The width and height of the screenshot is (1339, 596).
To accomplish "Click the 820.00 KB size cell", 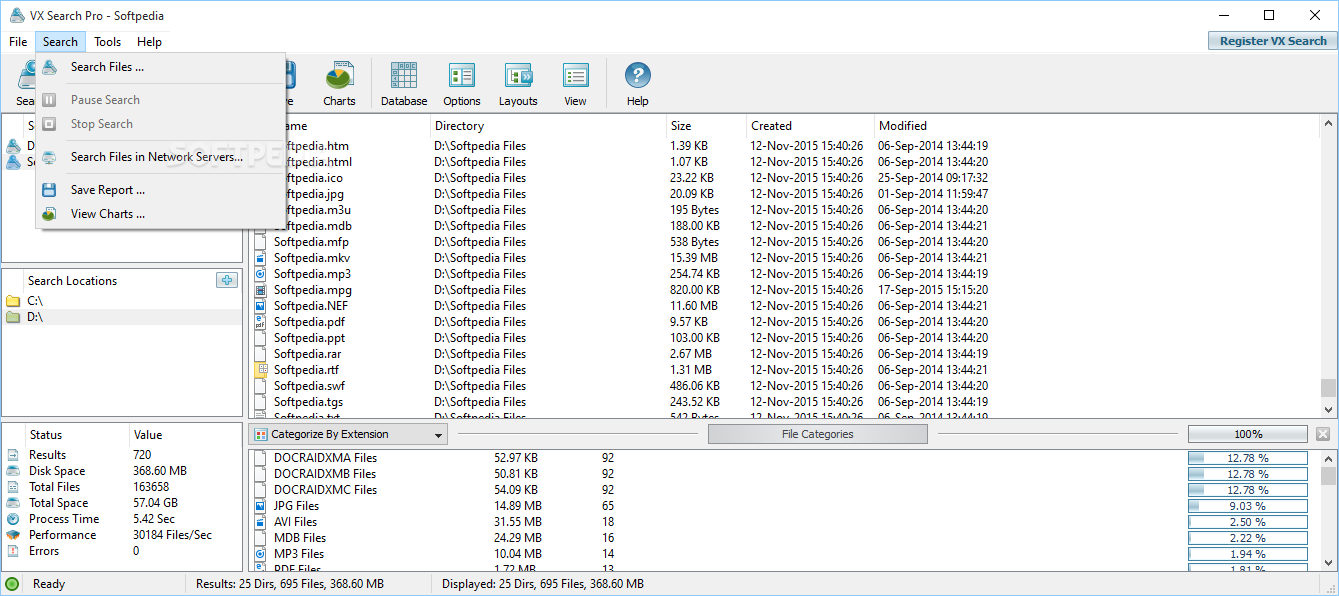I will click(695, 290).
